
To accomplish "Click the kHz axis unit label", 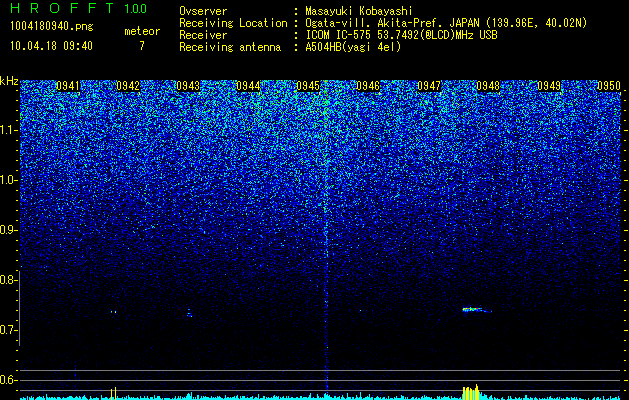I will point(9,81).
